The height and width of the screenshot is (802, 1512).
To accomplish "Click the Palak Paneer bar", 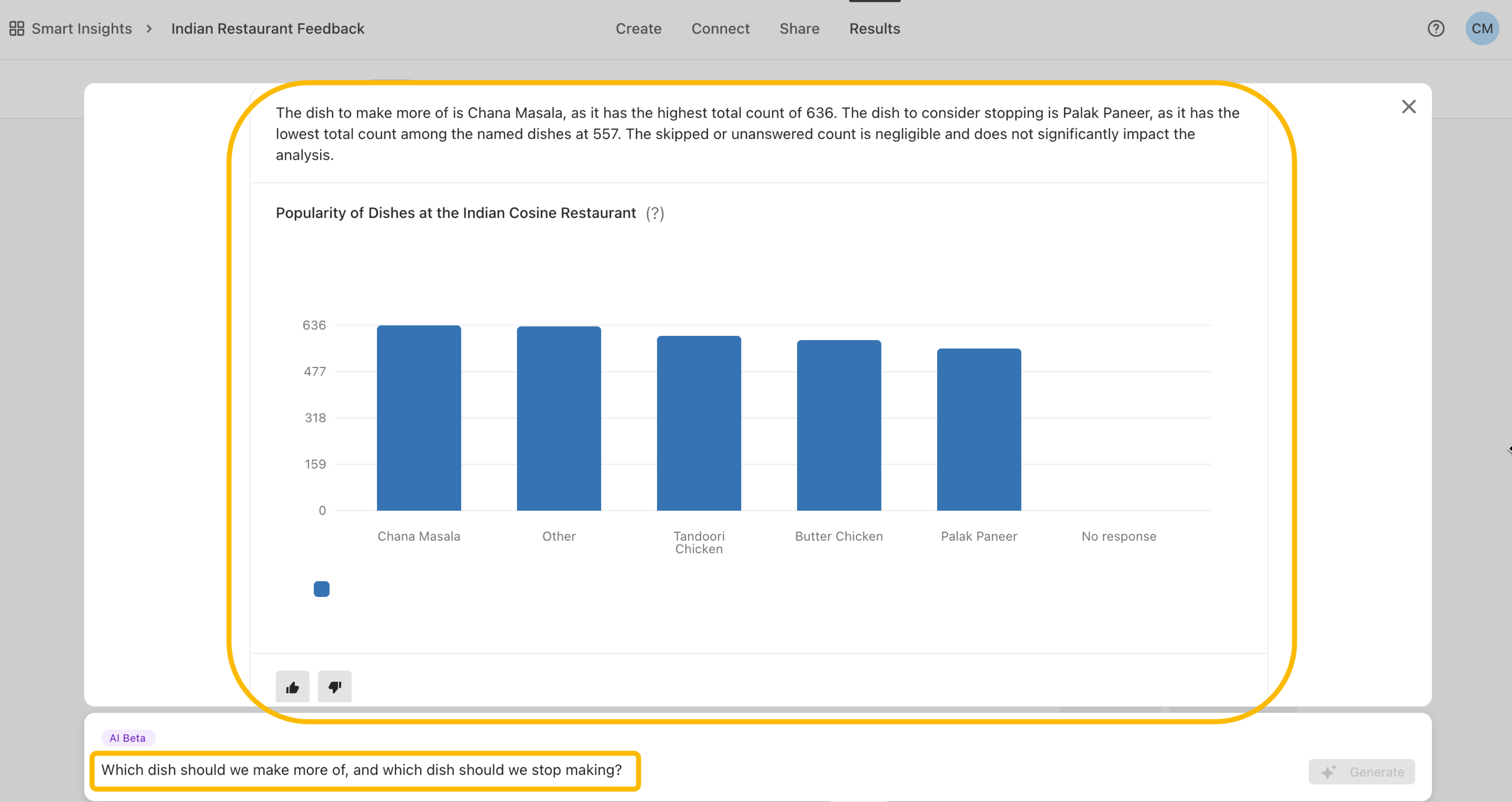I will click(x=978, y=430).
